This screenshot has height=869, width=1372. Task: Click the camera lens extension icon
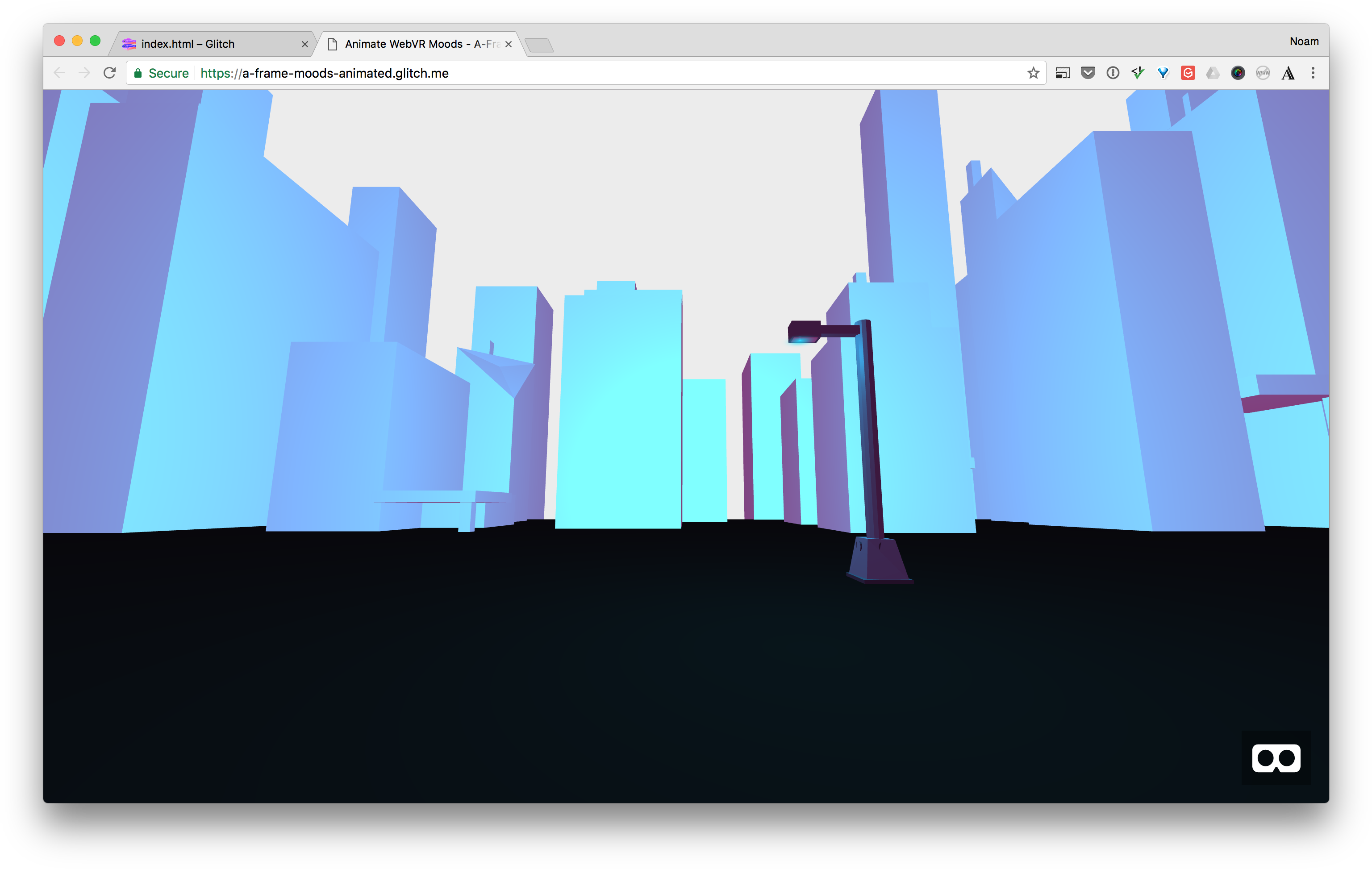[x=1238, y=72]
